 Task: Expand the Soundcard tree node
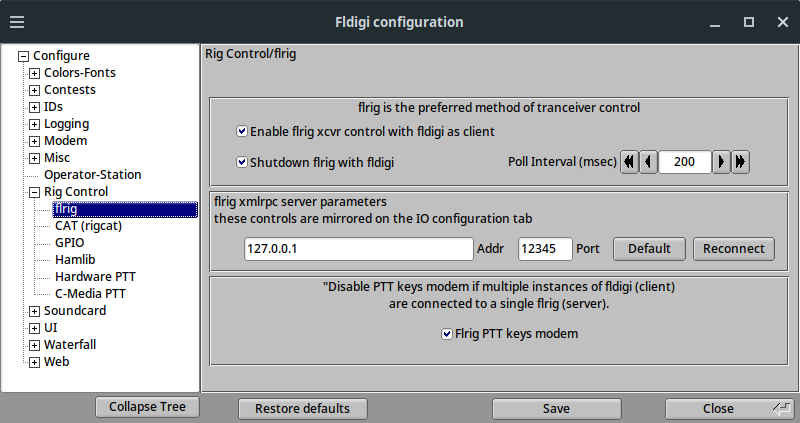pyautogui.click(x=35, y=311)
